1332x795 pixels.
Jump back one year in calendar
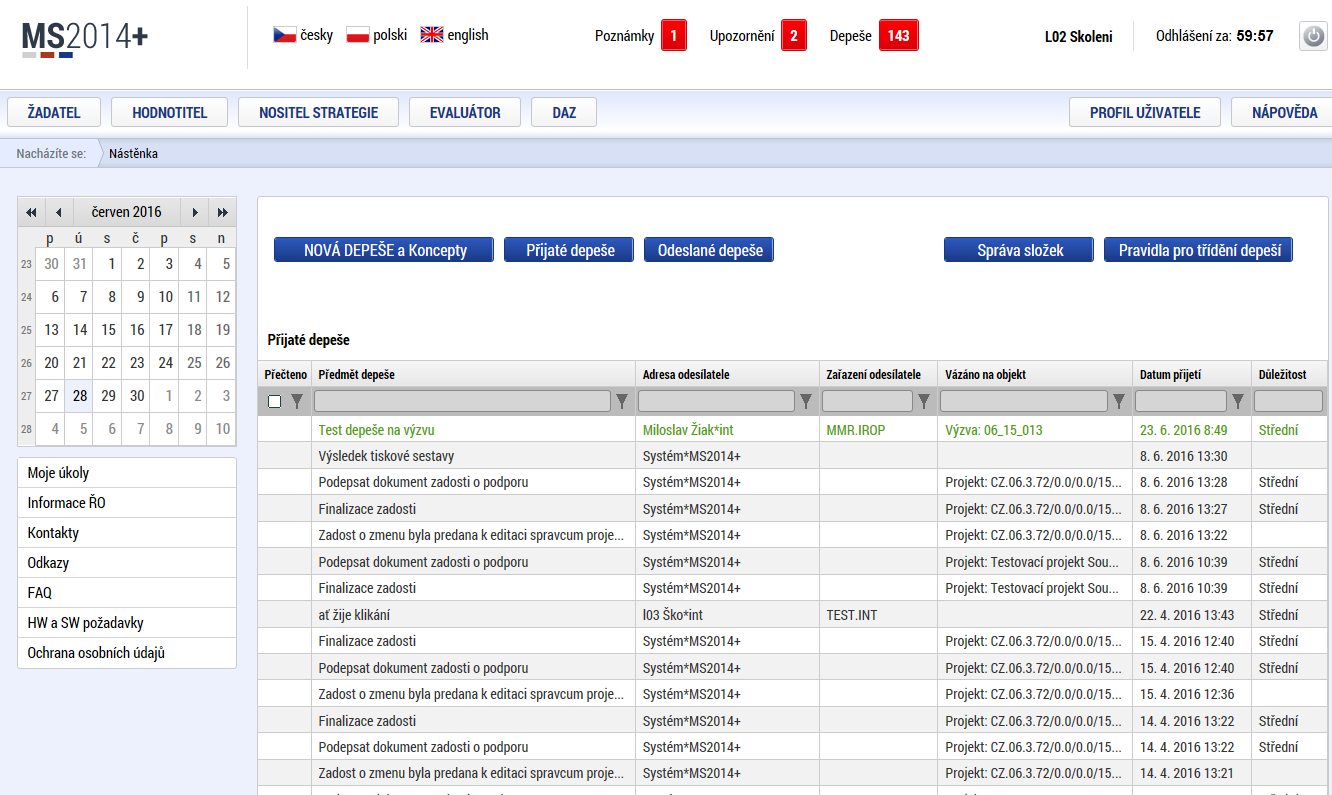31,212
